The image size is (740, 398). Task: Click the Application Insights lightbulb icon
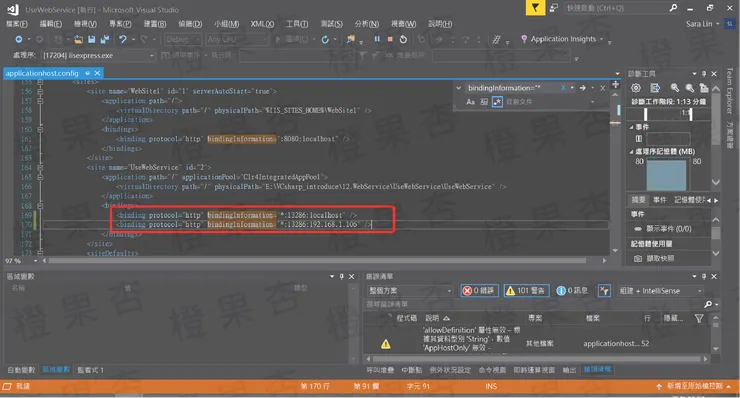click(524, 39)
